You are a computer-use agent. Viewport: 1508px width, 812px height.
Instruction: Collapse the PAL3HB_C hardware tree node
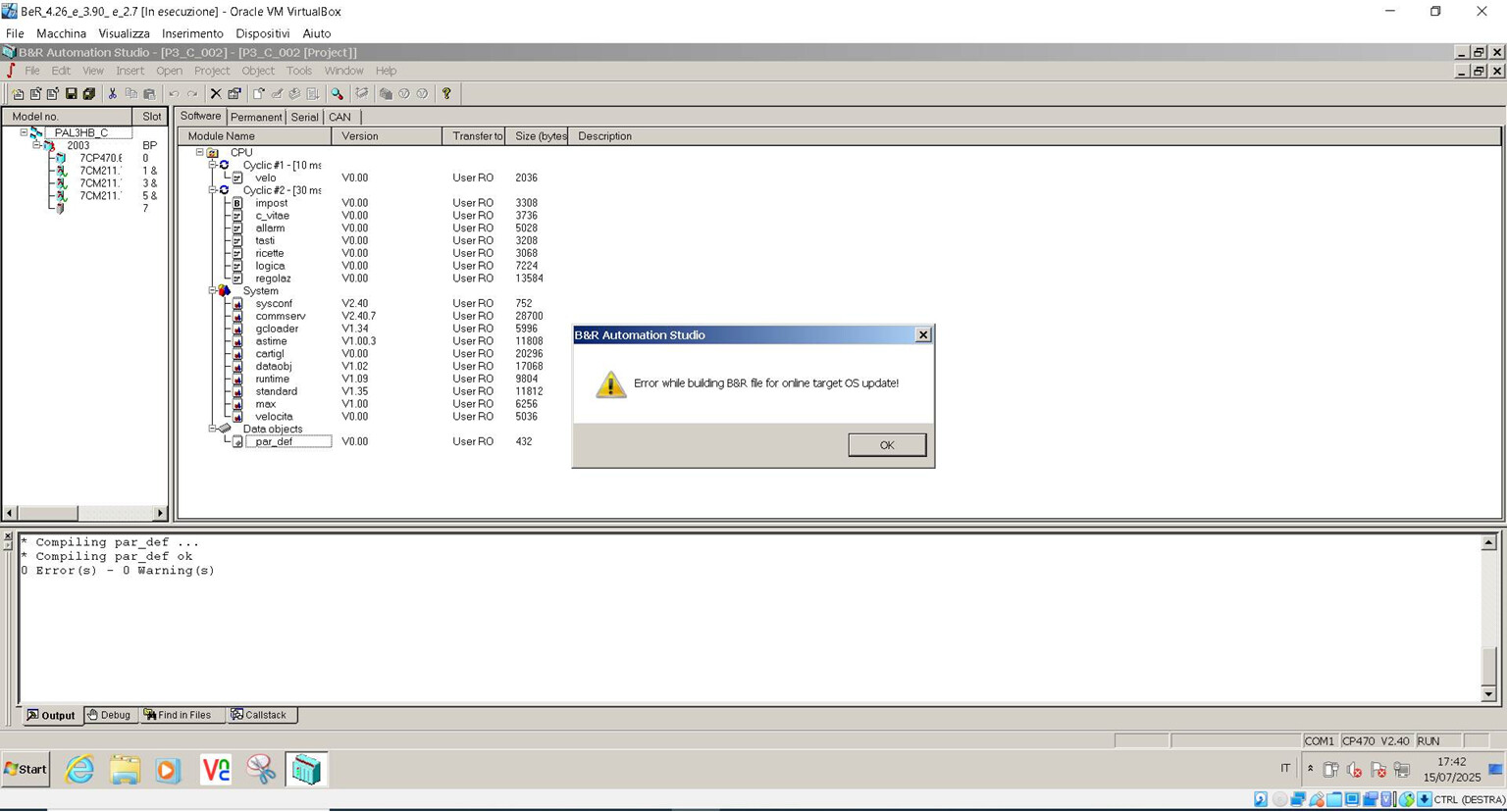[x=24, y=132]
